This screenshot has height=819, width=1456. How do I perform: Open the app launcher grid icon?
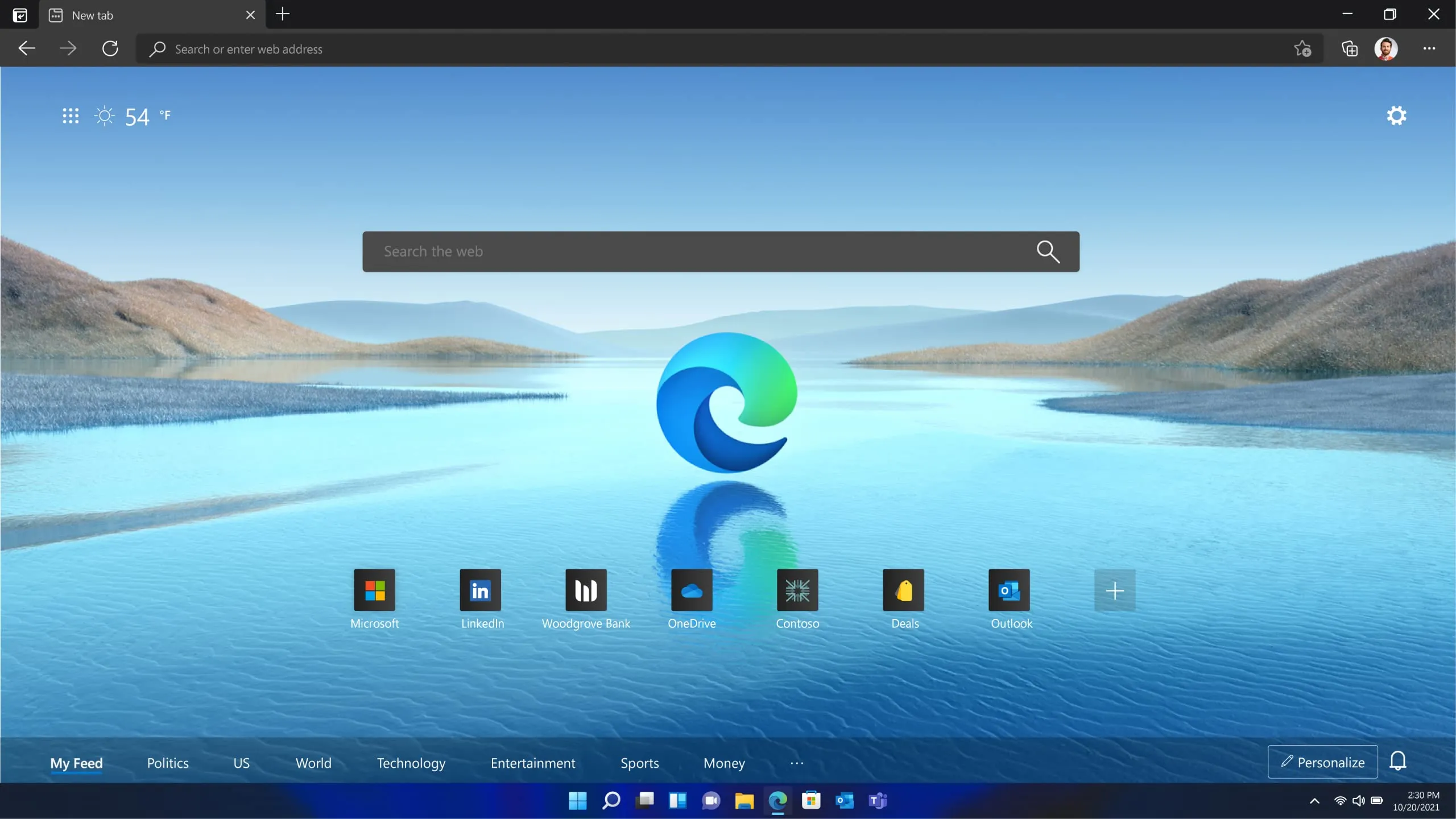pyautogui.click(x=71, y=116)
